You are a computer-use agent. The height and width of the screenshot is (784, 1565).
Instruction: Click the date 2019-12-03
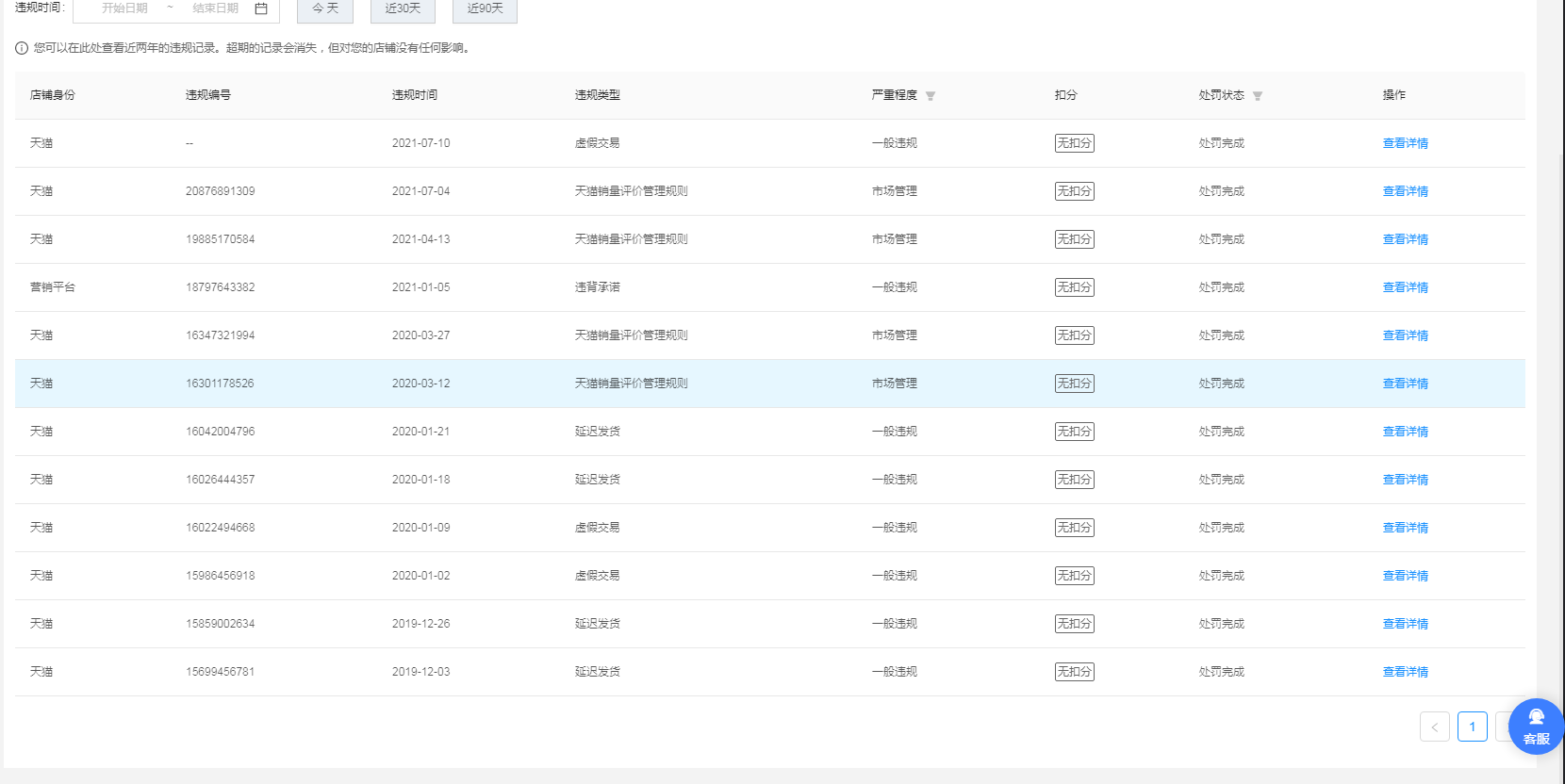tap(420, 672)
